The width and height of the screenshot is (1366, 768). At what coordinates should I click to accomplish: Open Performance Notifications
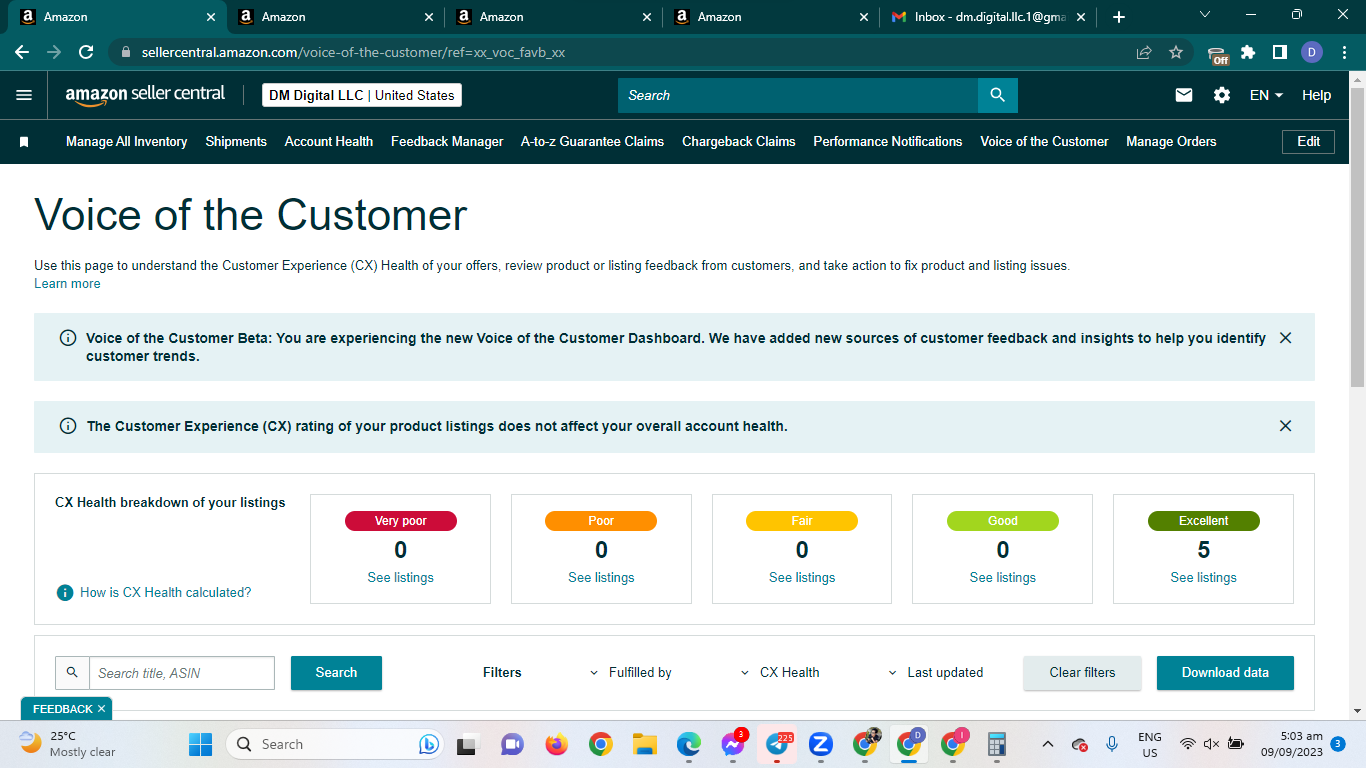coord(888,142)
